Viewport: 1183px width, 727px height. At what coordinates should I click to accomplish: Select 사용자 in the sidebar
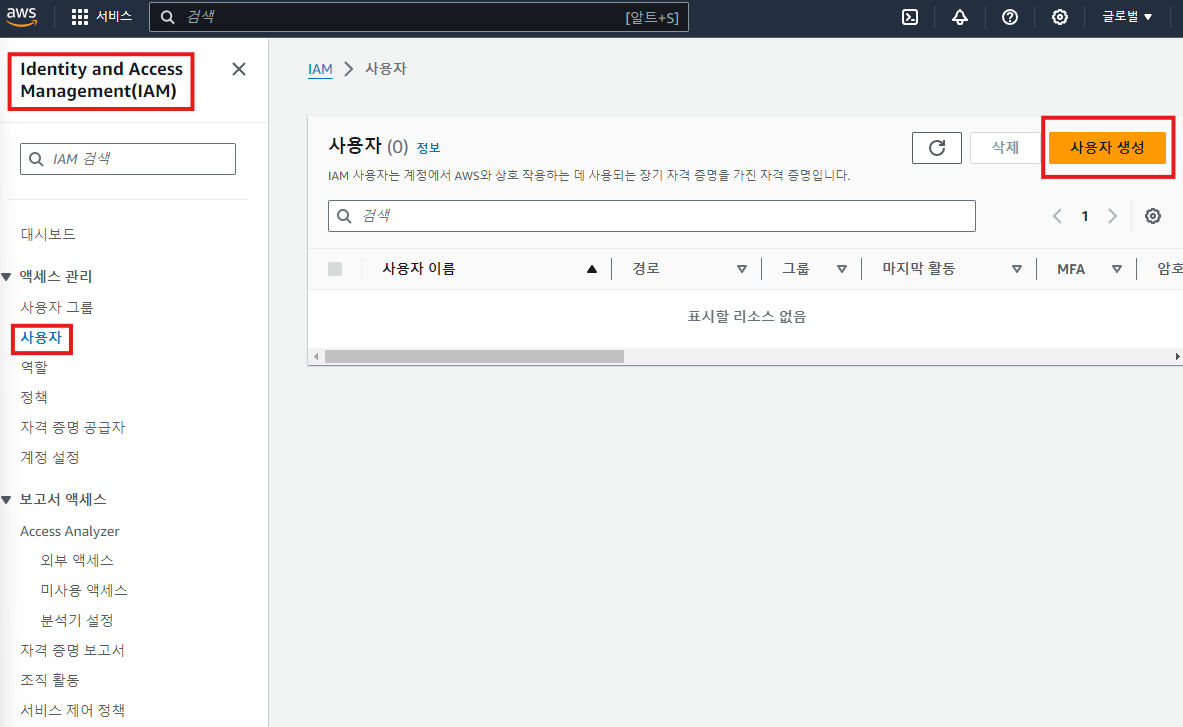(41, 338)
